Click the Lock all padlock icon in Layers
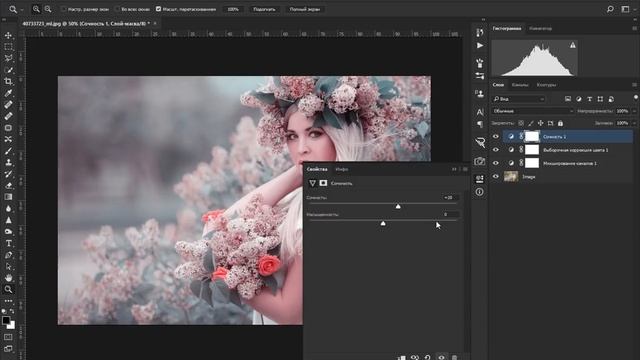Viewport: 640px width, 360px height. [x=560, y=123]
